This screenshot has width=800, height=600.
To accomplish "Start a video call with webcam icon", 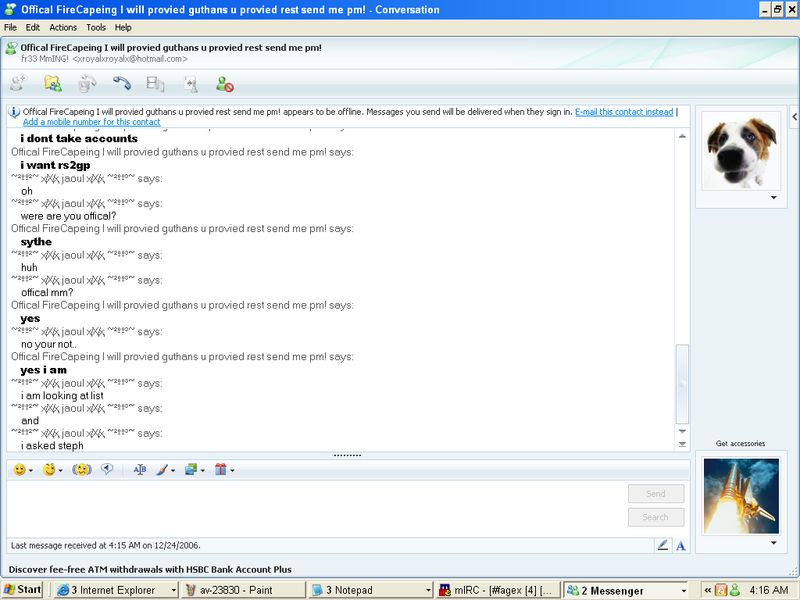I will click(87, 84).
